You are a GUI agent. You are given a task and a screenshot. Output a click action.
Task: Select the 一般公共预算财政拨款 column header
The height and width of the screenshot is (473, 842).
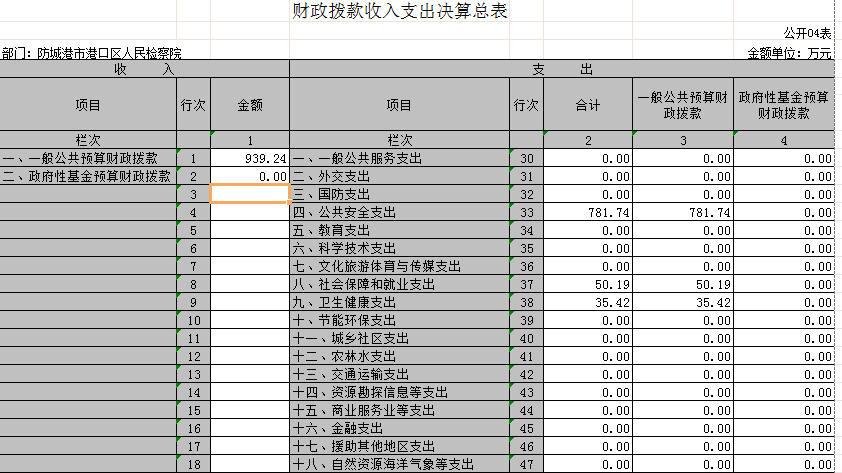pyautogui.click(x=683, y=105)
